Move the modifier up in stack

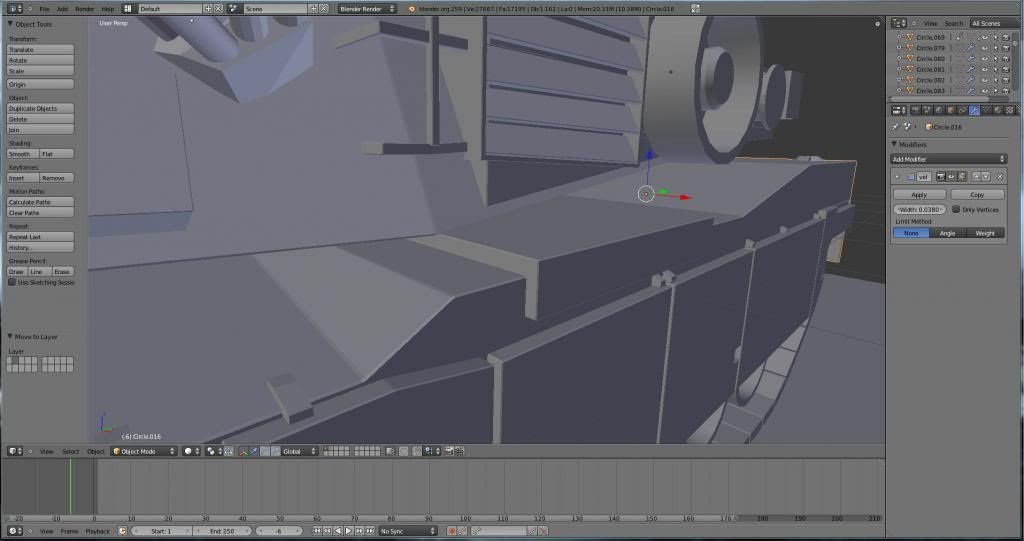click(977, 176)
